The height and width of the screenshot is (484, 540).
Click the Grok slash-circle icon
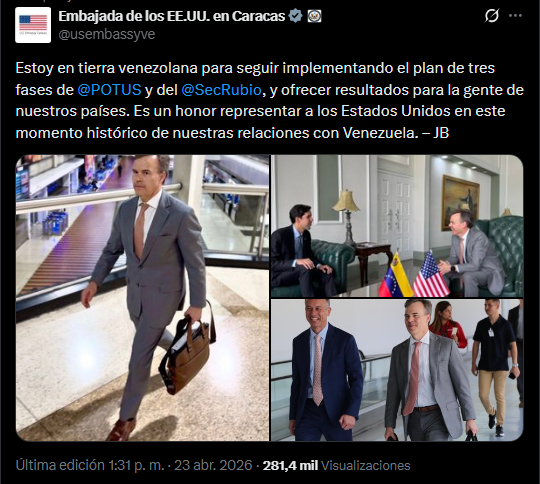coord(491,16)
